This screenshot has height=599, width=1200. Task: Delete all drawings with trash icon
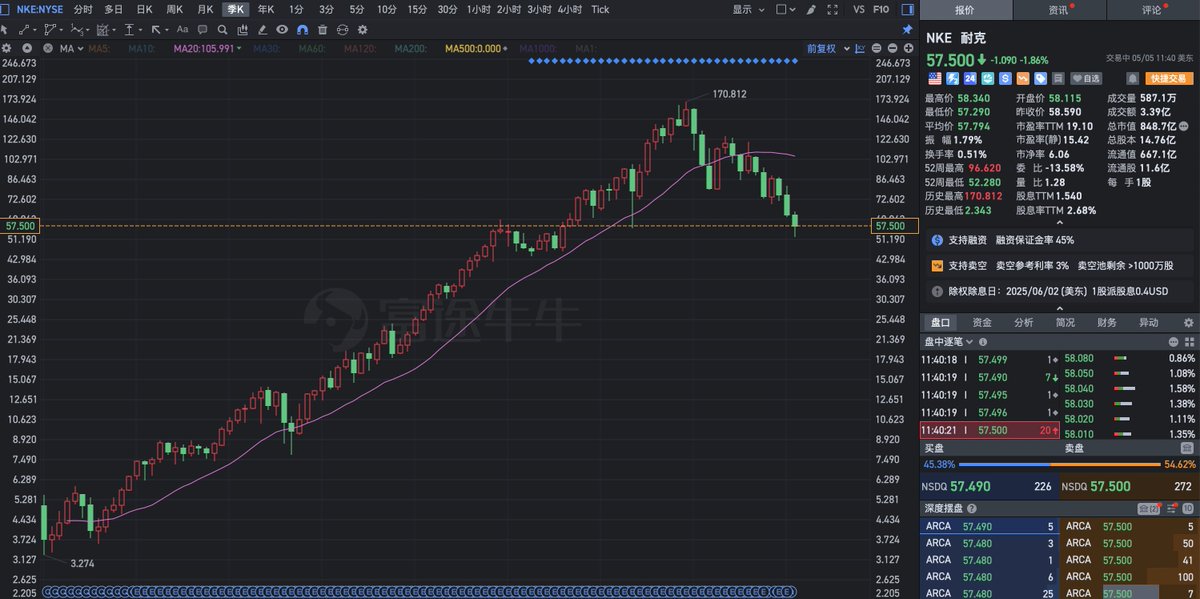pos(322,30)
